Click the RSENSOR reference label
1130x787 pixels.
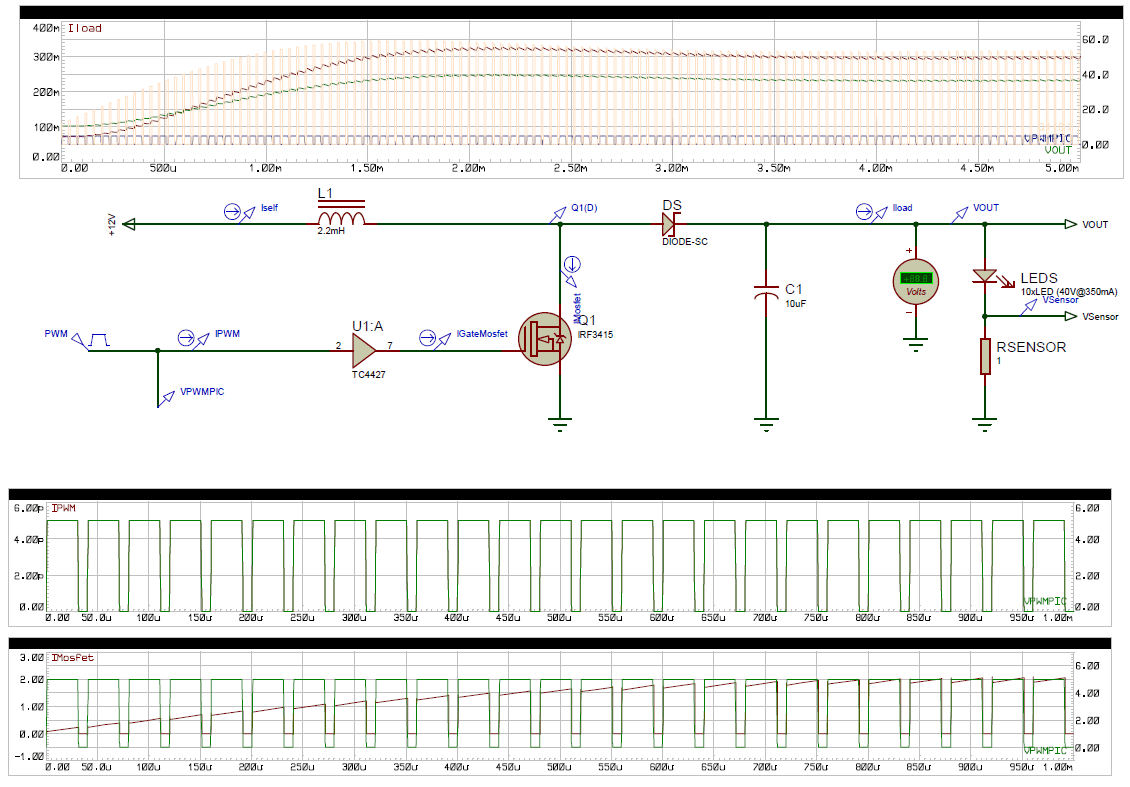tap(1031, 347)
